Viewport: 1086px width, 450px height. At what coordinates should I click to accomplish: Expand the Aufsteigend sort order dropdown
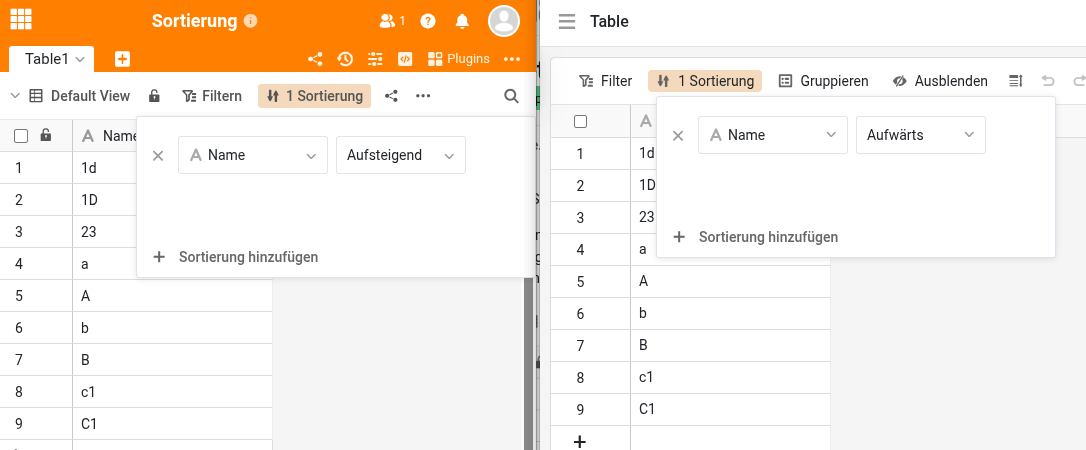(401, 155)
